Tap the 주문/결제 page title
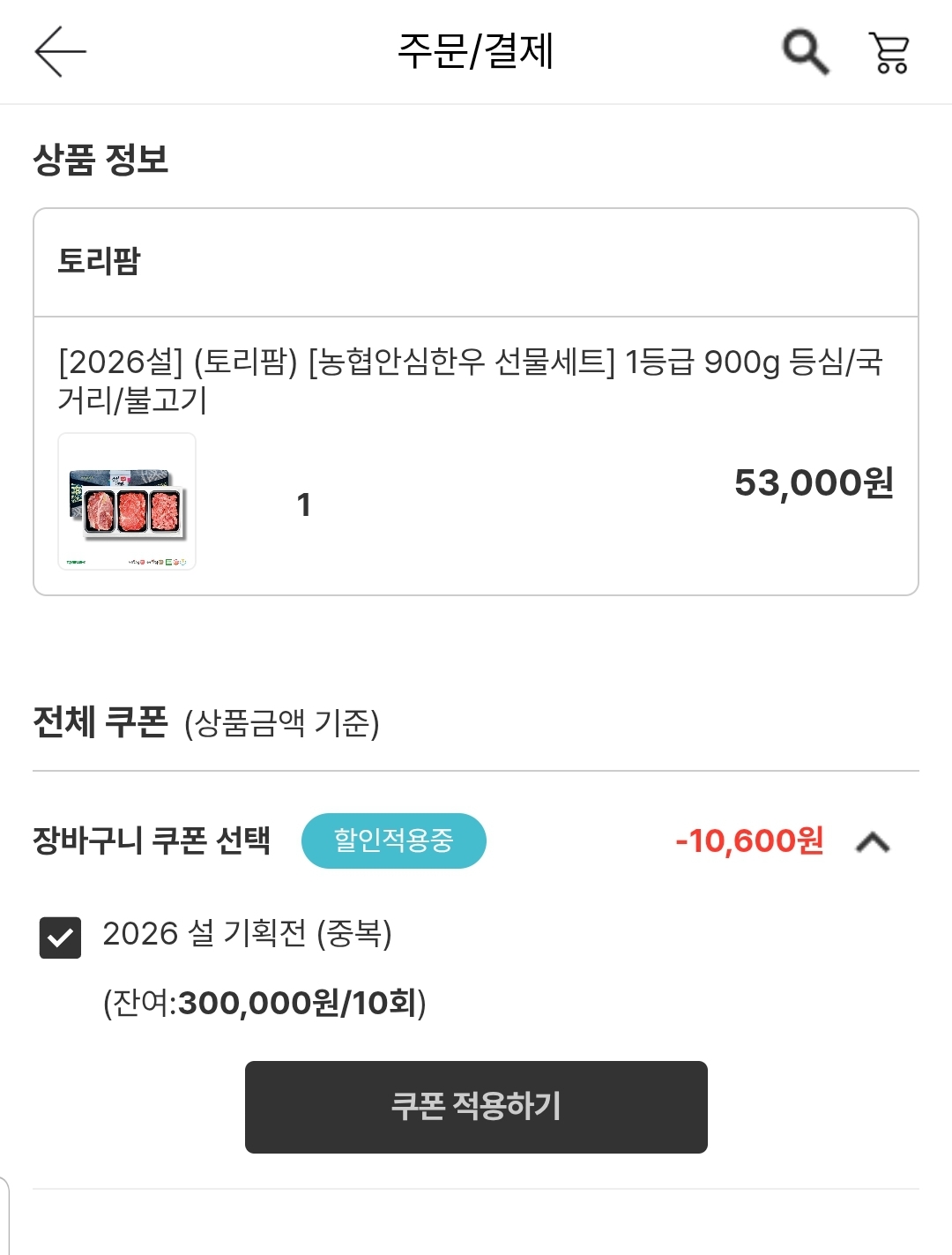The height and width of the screenshot is (1255, 952). tap(475, 51)
